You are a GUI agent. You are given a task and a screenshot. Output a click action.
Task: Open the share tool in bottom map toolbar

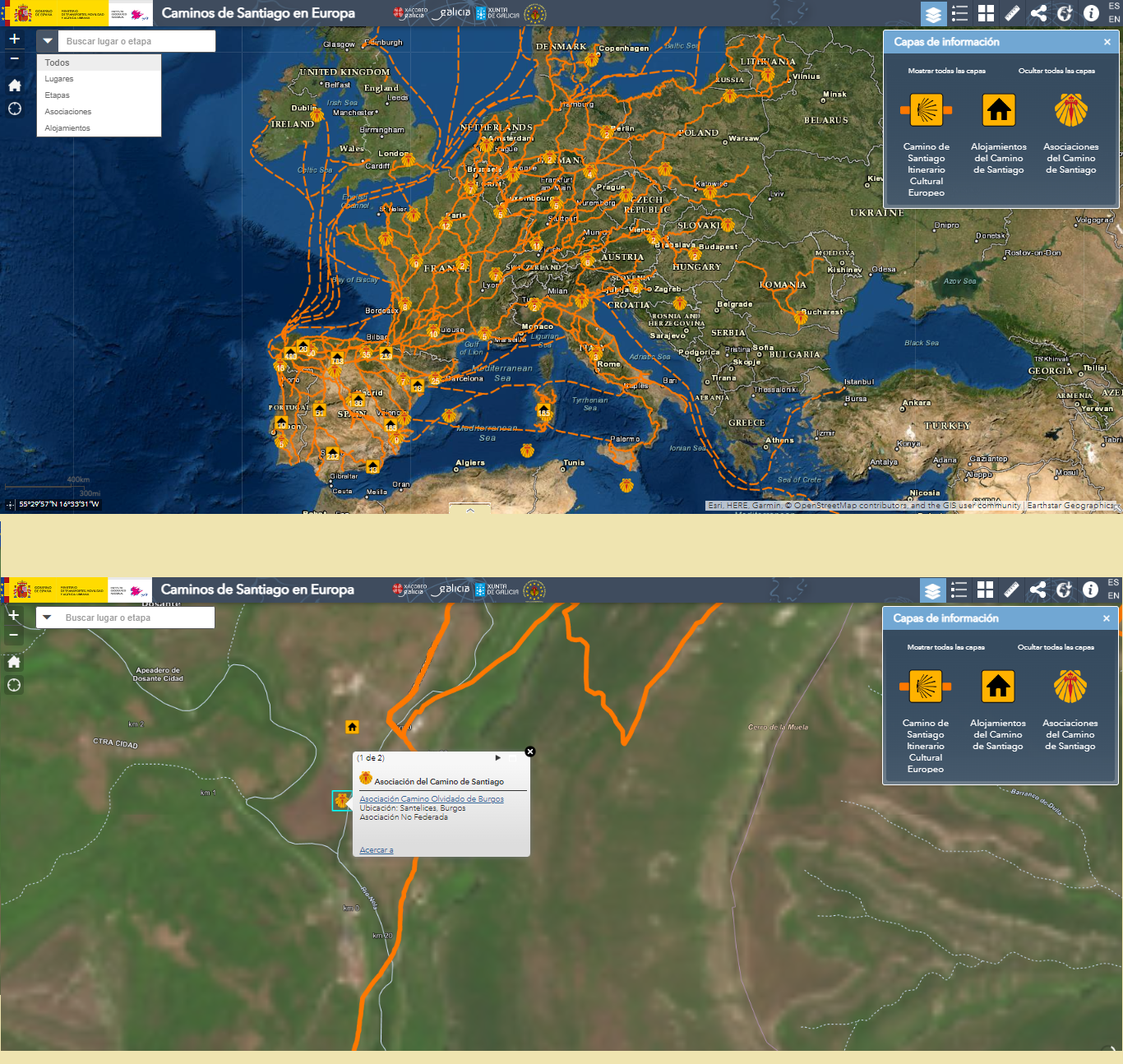(1038, 590)
